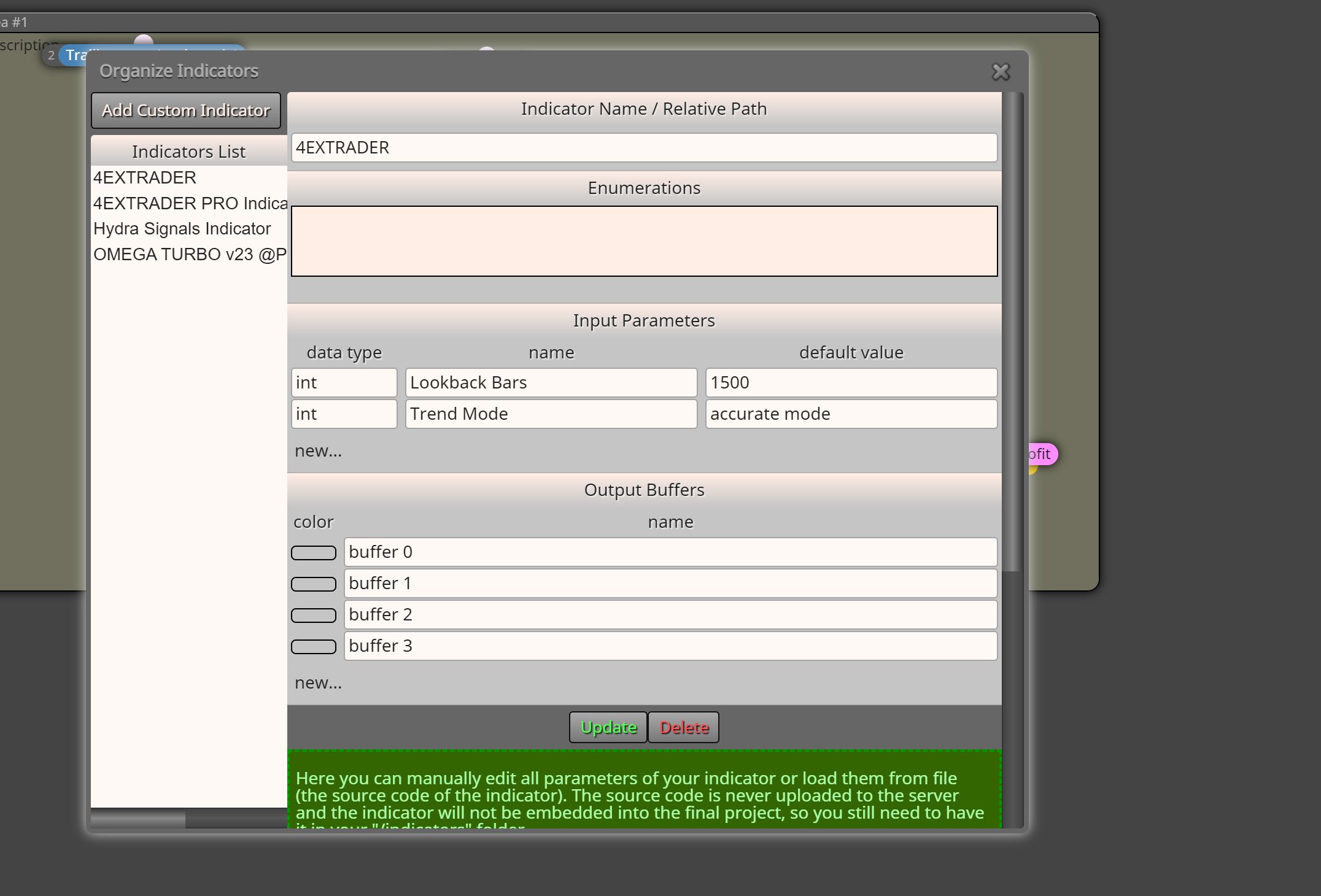This screenshot has height=896, width=1321.
Task: Click the red Delete button
Action: (684, 727)
